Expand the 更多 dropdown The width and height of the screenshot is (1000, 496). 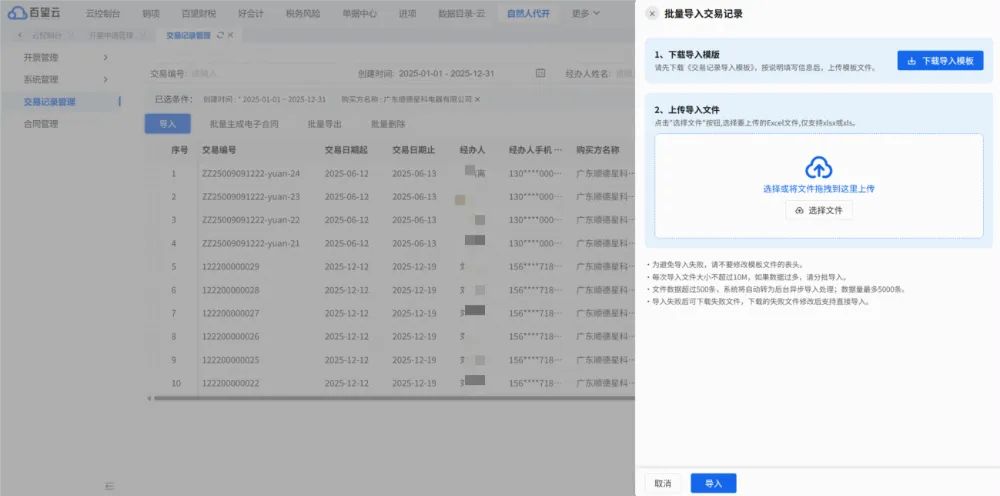pos(585,13)
